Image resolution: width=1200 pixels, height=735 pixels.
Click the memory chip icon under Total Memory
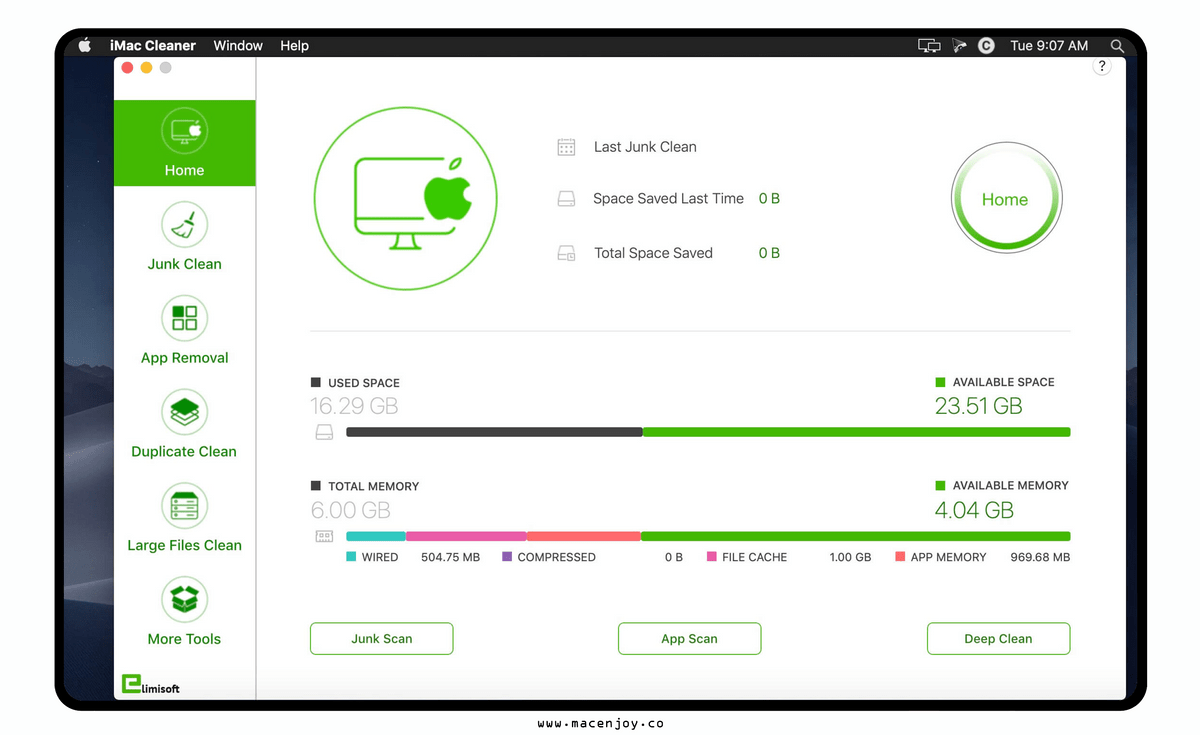324,537
